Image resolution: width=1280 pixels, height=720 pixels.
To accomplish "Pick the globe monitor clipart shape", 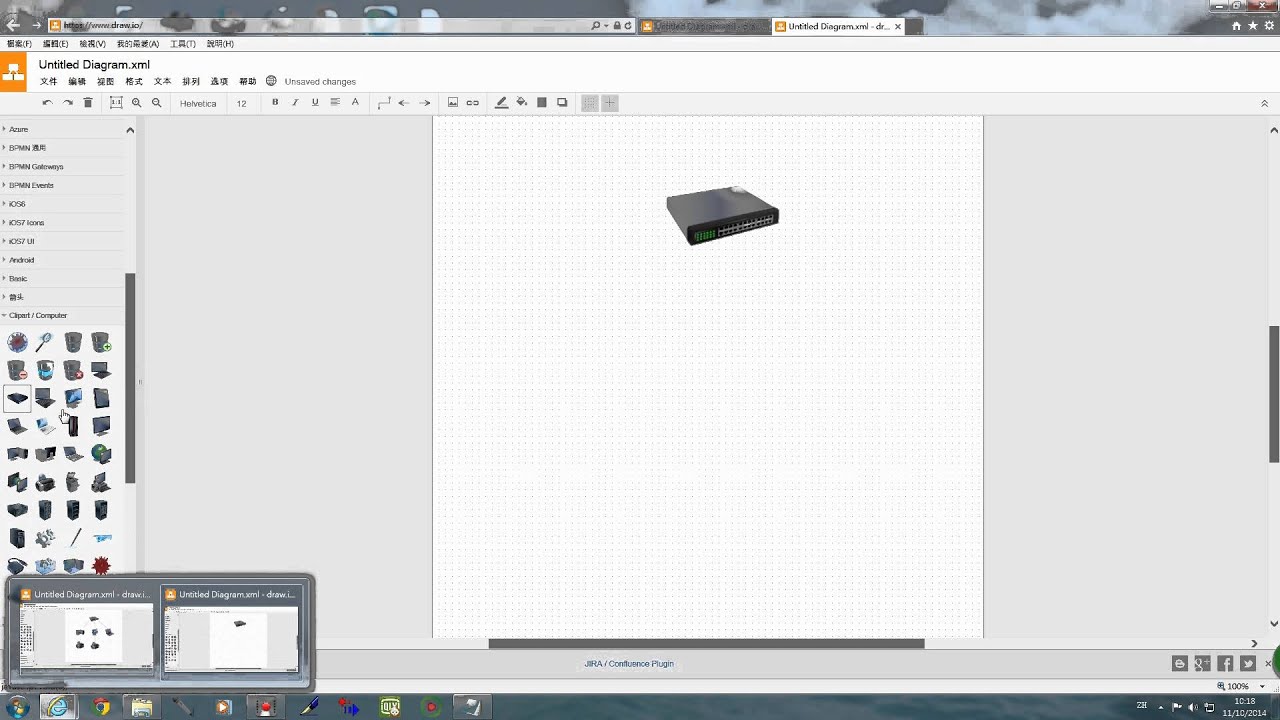I will click(101, 454).
